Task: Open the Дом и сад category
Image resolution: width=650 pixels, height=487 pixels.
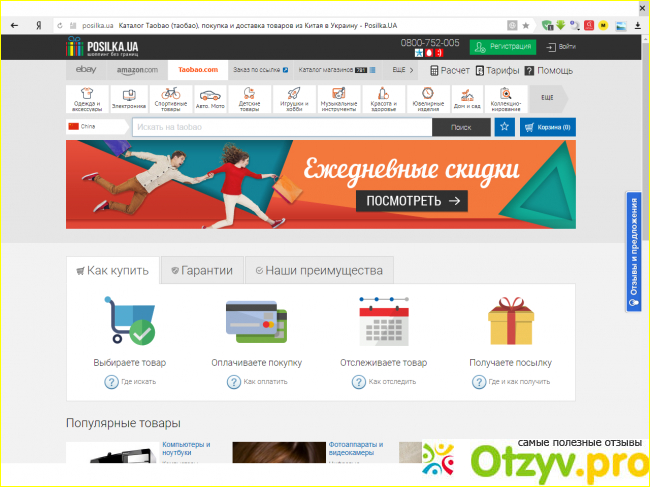Action: tap(465, 98)
